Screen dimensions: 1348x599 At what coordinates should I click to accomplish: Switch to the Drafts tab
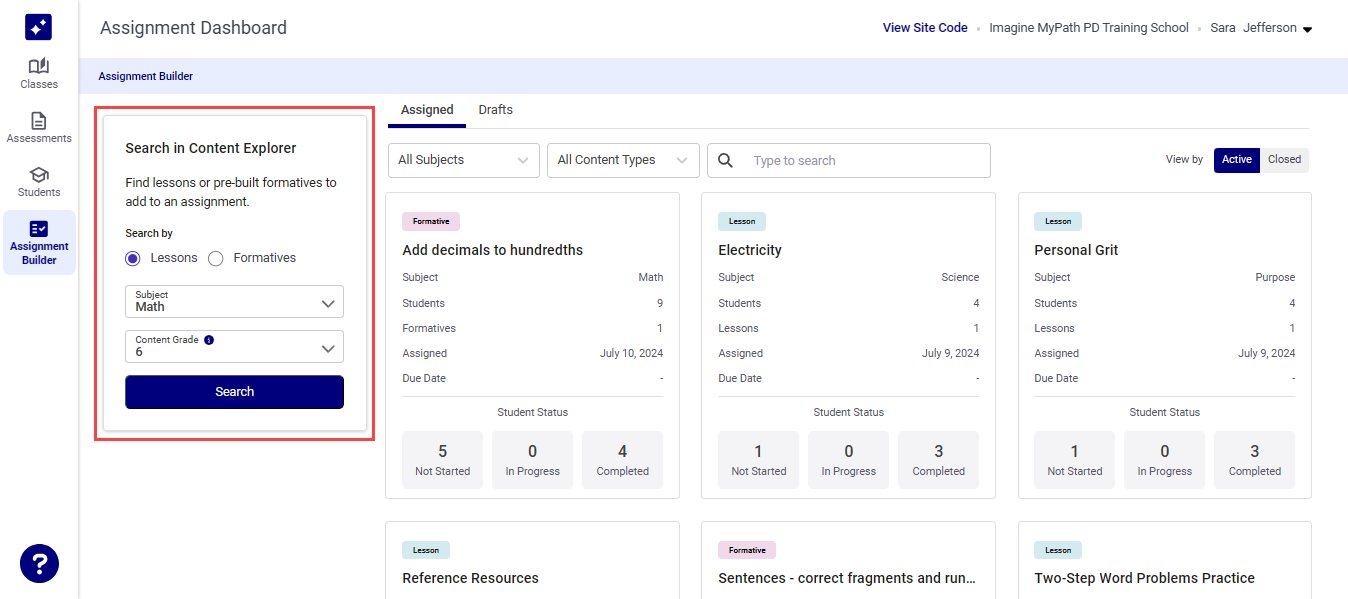tap(495, 110)
